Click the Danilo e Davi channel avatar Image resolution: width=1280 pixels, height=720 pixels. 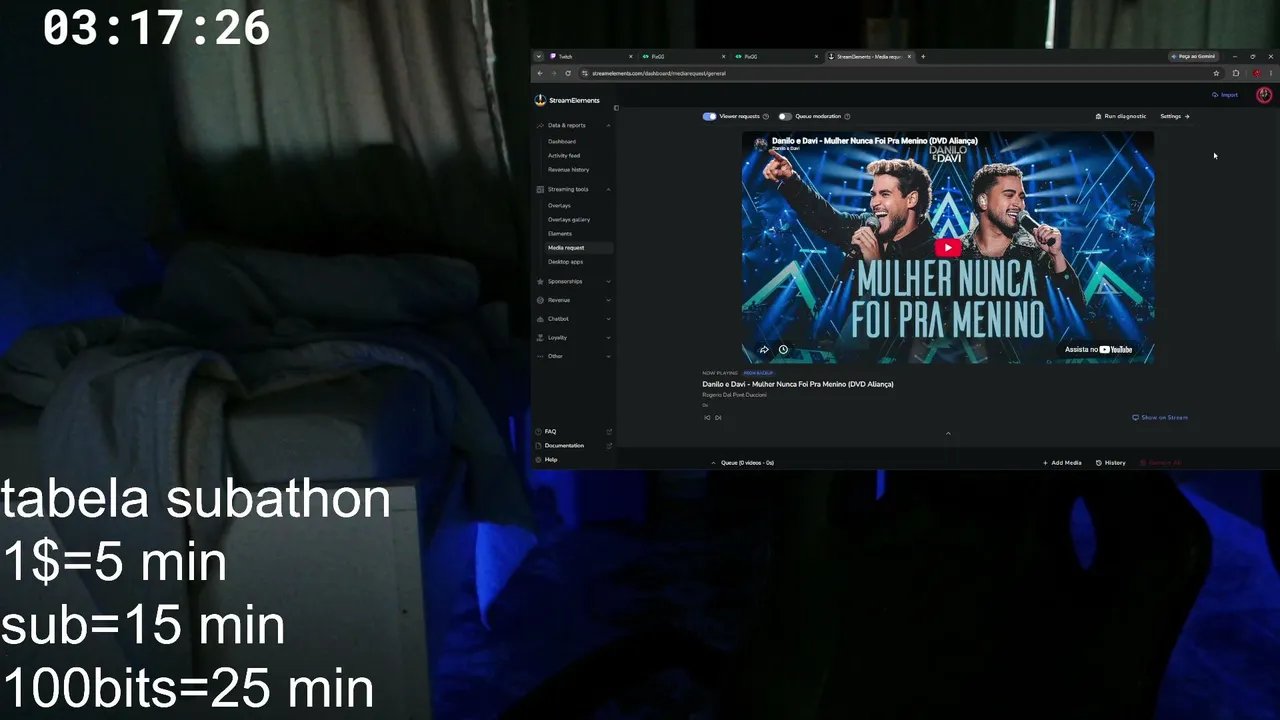[760, 144]
